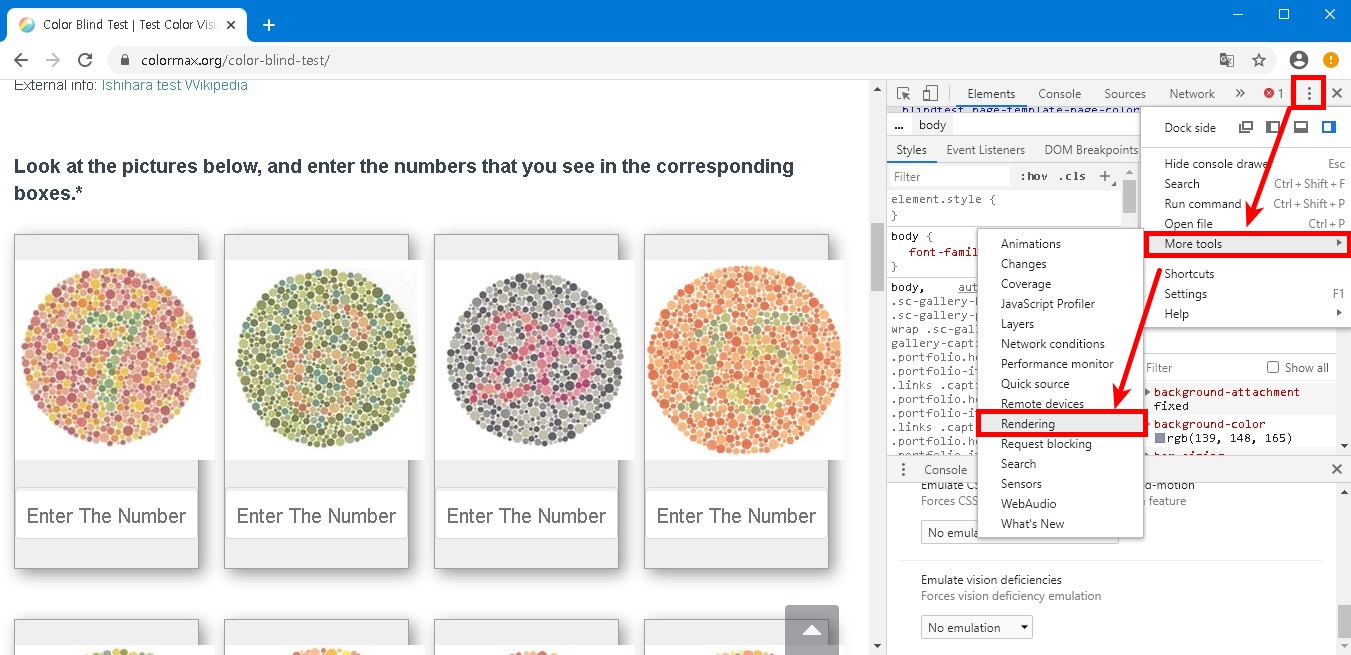Click the address bar URL

pos(235,60)
